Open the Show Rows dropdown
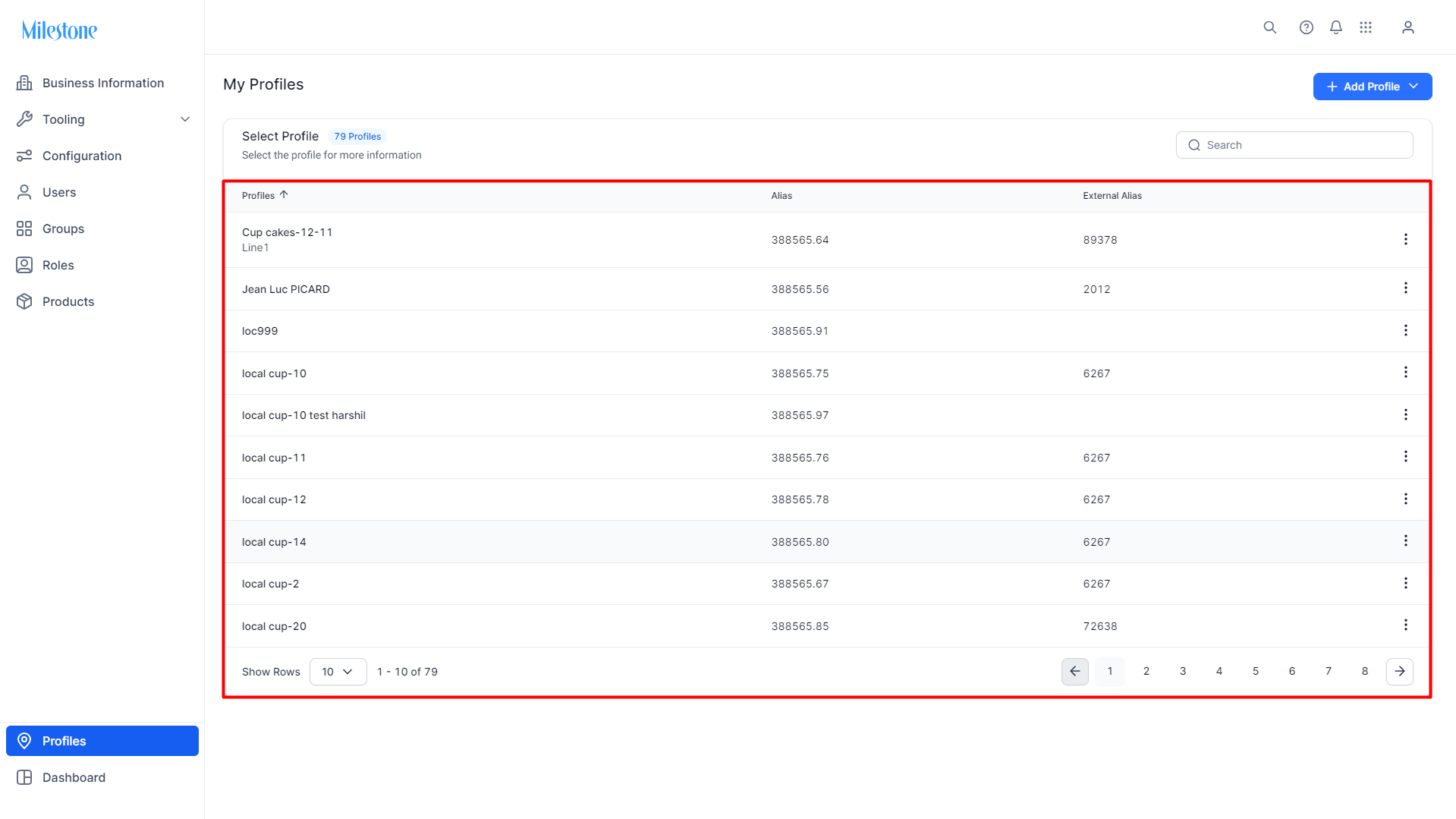The height and width of the screenshot is (819, 1456). tap(338, 672)
